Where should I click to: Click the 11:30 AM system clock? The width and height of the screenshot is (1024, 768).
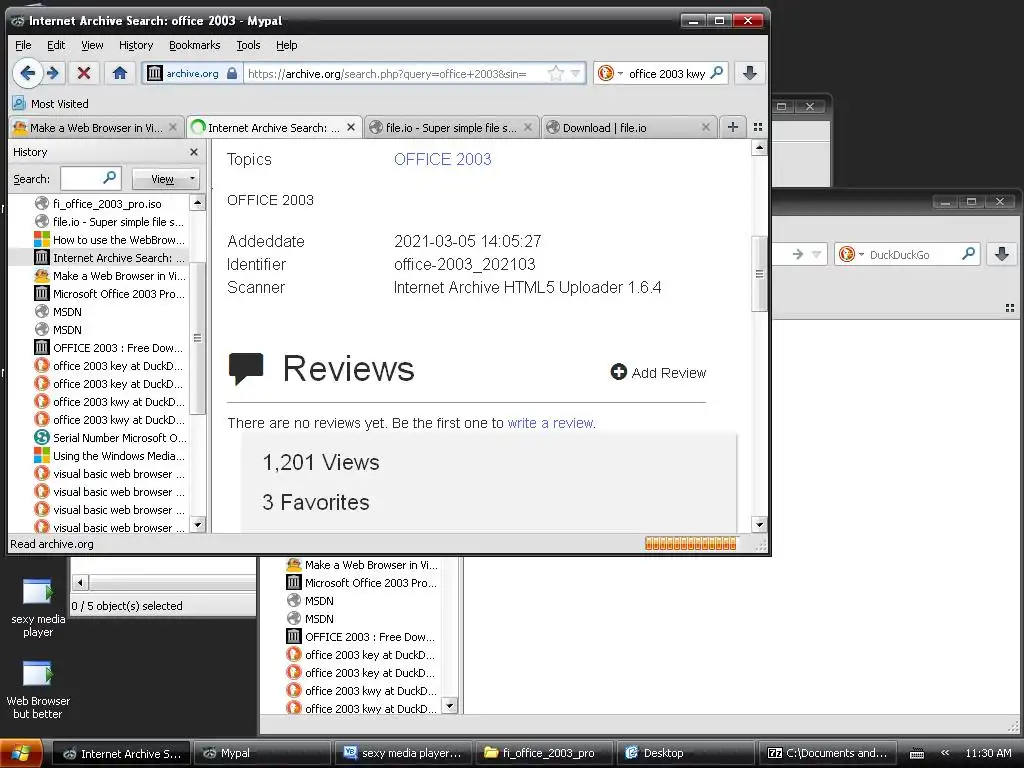(988, 754)
